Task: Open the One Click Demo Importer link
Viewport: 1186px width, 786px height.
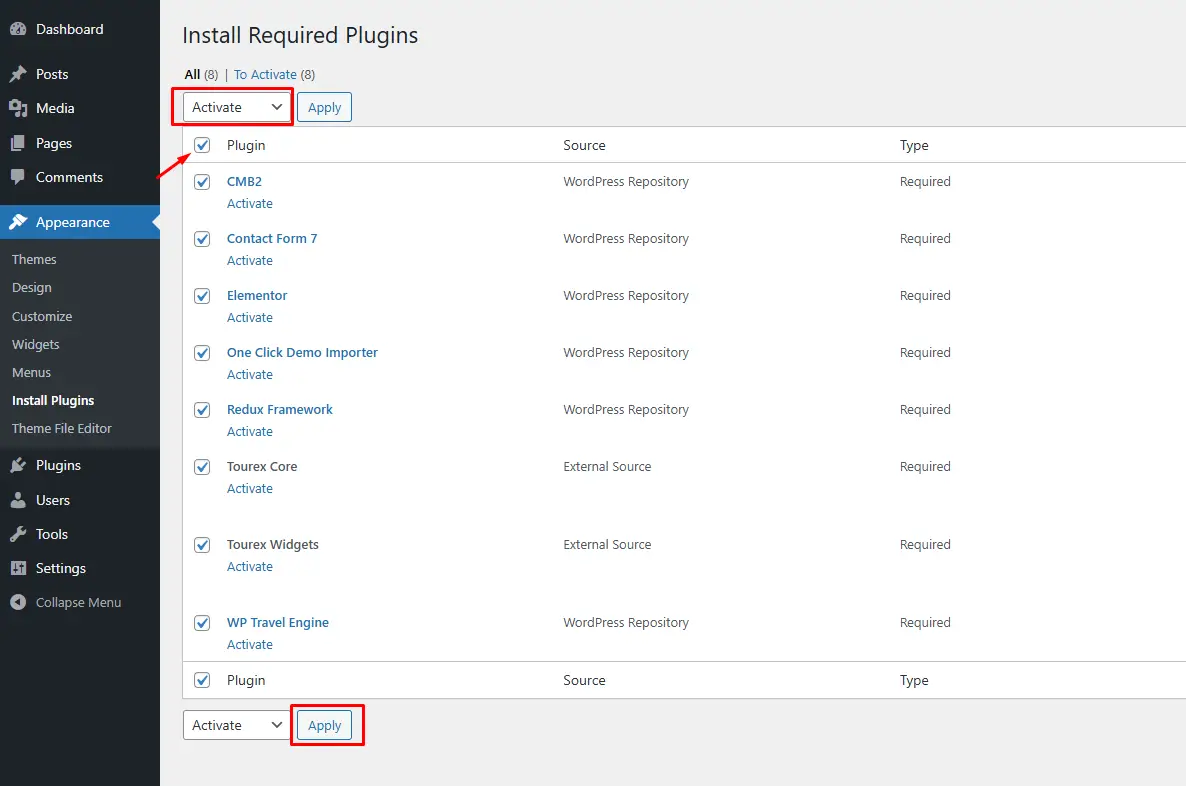Action: click(303, 353)
